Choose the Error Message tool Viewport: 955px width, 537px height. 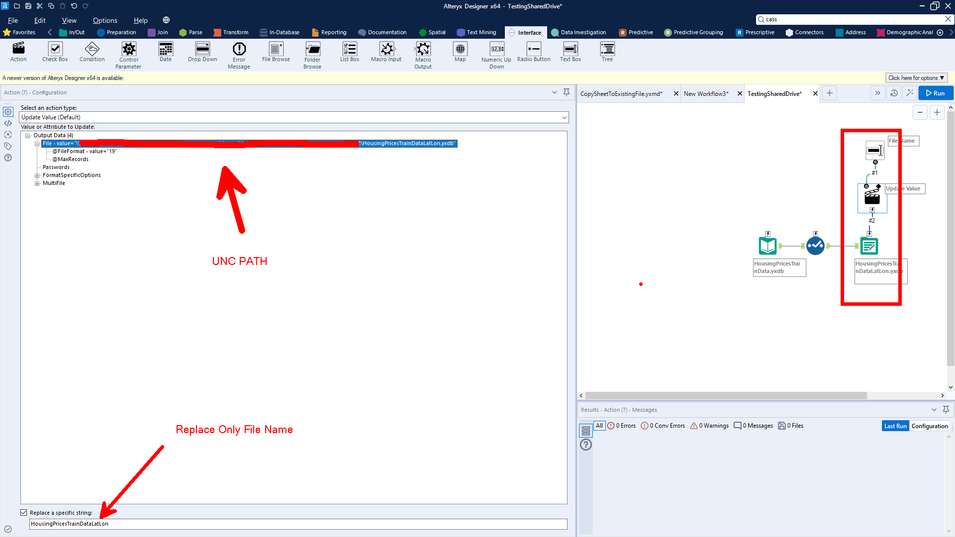pyautogui.click(x=239, y=55)
